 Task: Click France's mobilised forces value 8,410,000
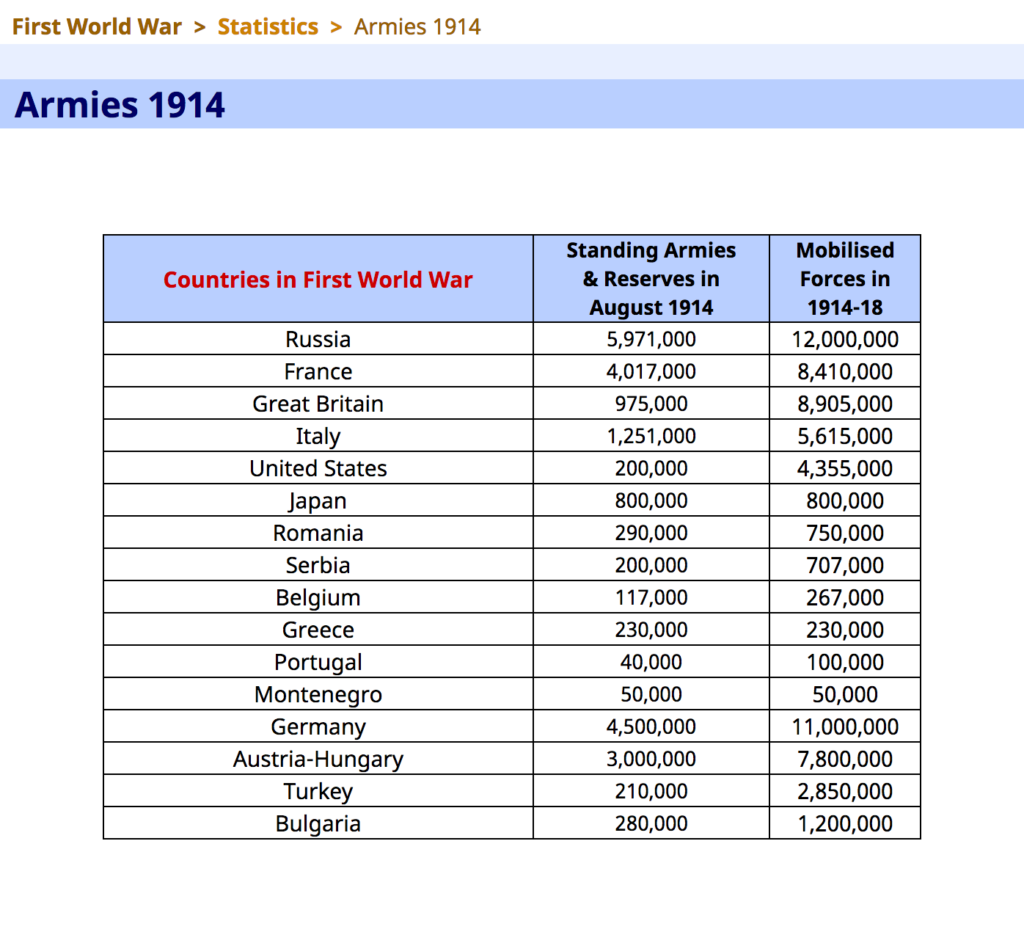click(x=845, y=372)
